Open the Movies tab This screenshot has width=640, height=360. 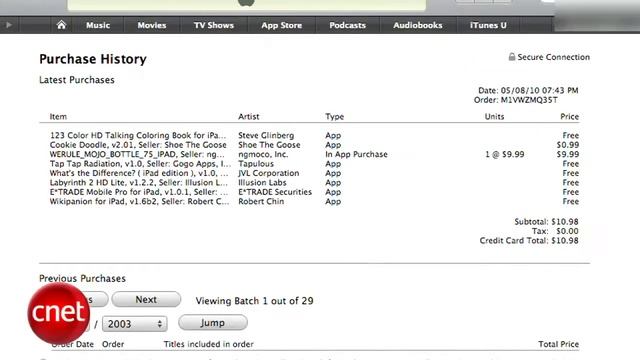pyautogui.click(x=152, y=25)
